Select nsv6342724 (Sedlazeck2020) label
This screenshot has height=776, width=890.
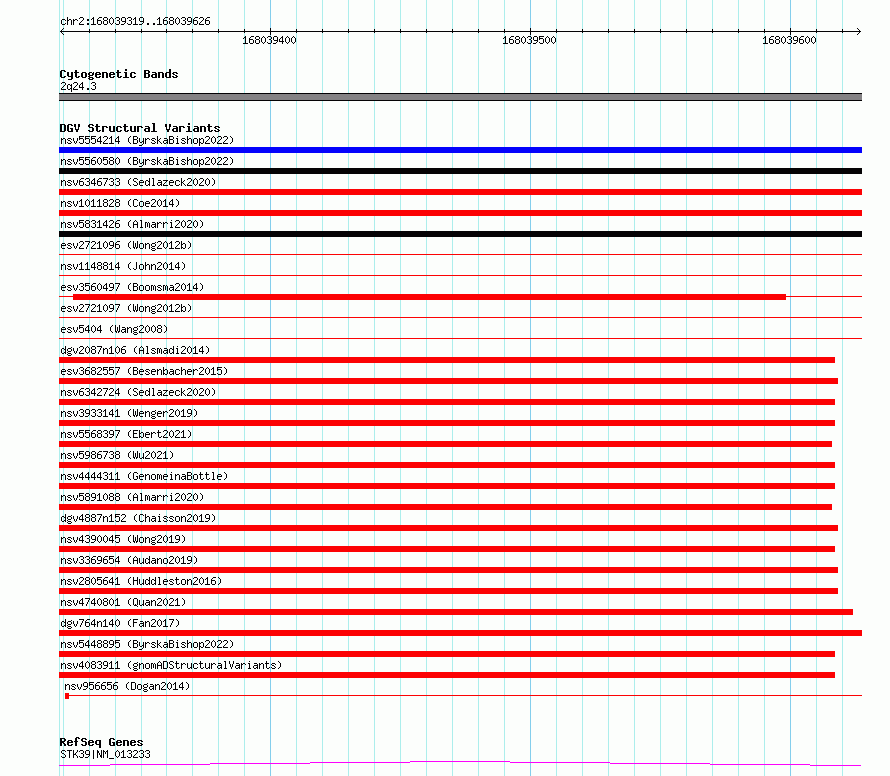pyautogui.click(x=138, y=392)
